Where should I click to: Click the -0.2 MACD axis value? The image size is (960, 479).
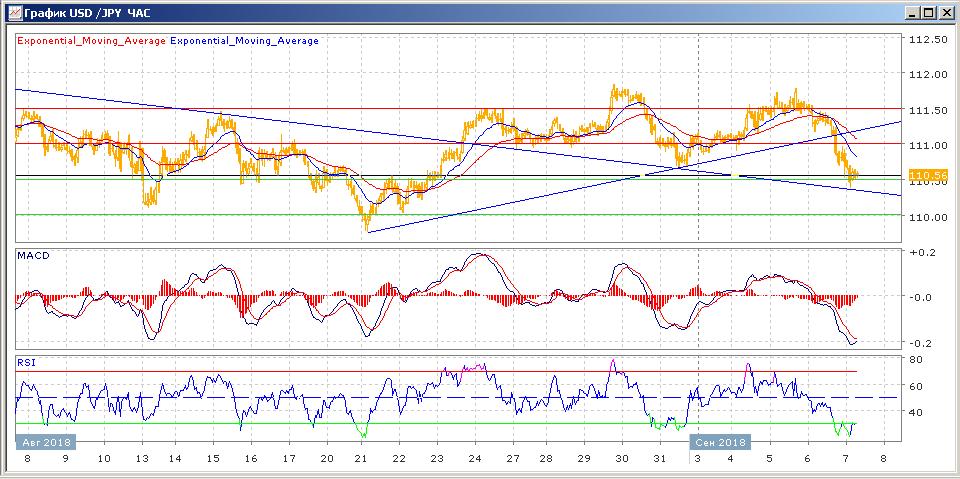pos(923,343)
